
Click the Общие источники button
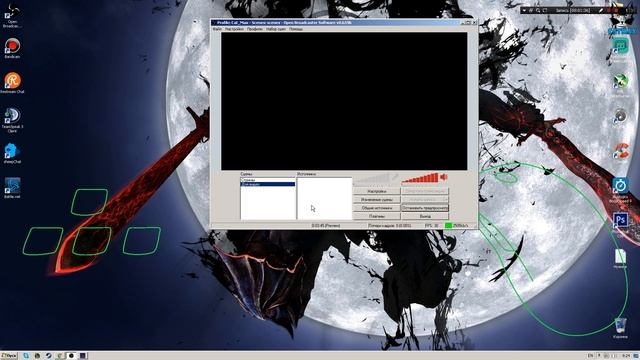(377, 208)
